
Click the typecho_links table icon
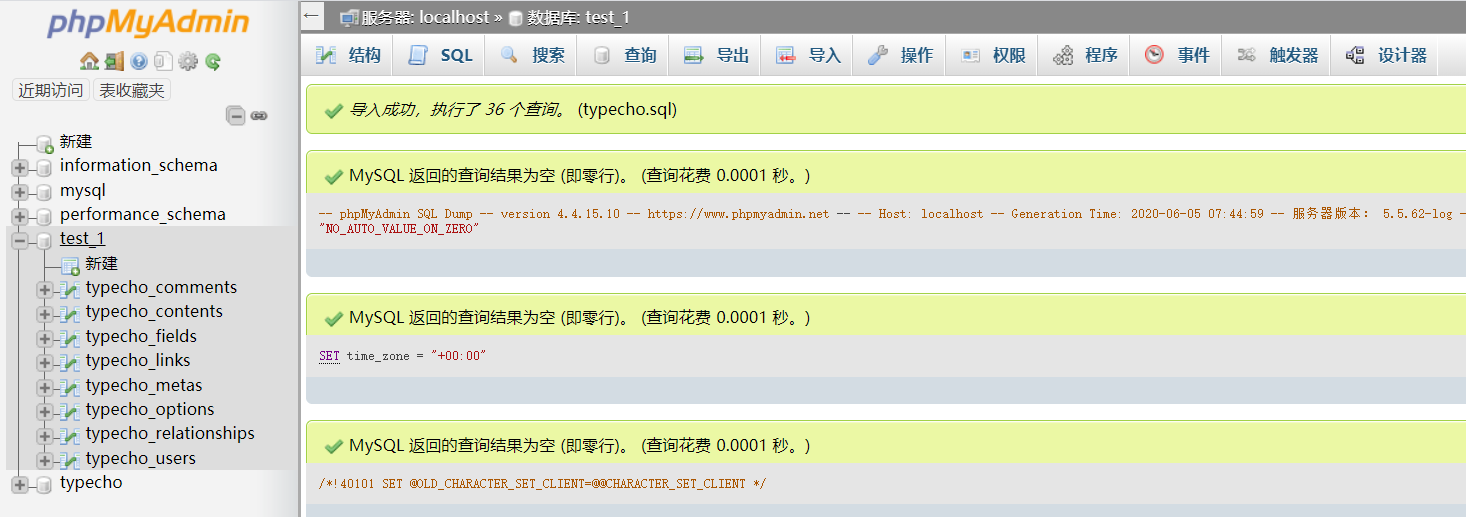tap(70, 362)
